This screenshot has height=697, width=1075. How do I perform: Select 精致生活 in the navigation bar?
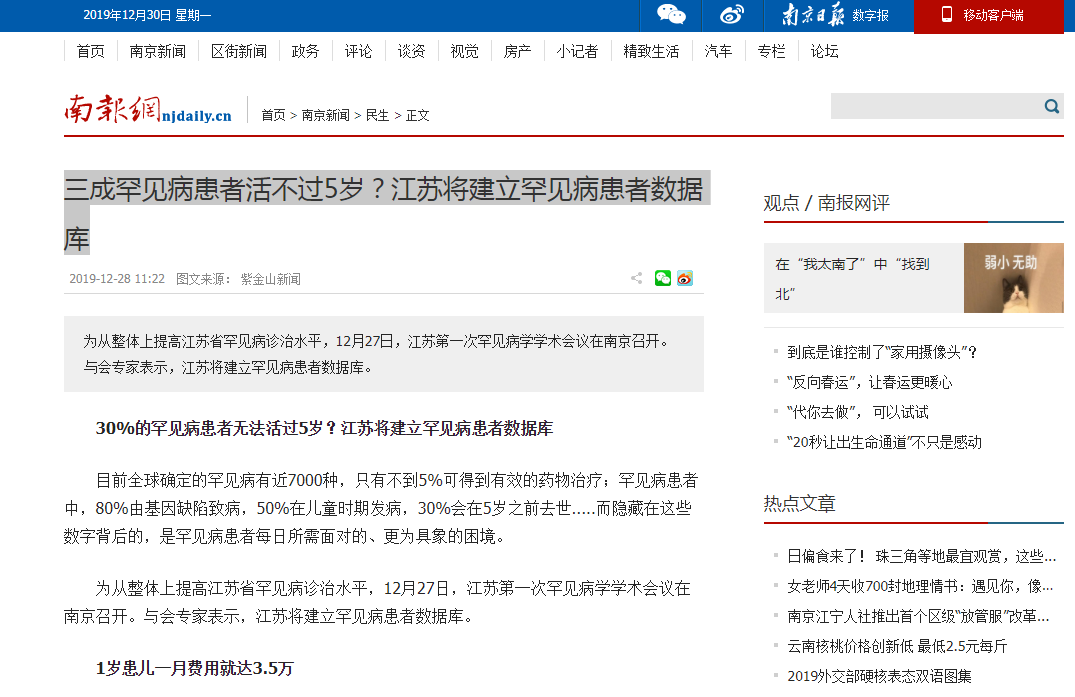[x=650, y=51]
